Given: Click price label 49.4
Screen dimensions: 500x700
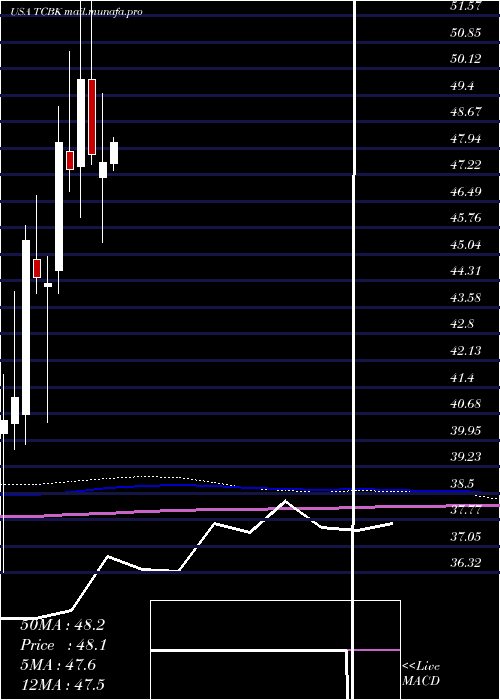Looking at the screenshot, I should click(463, 86).
